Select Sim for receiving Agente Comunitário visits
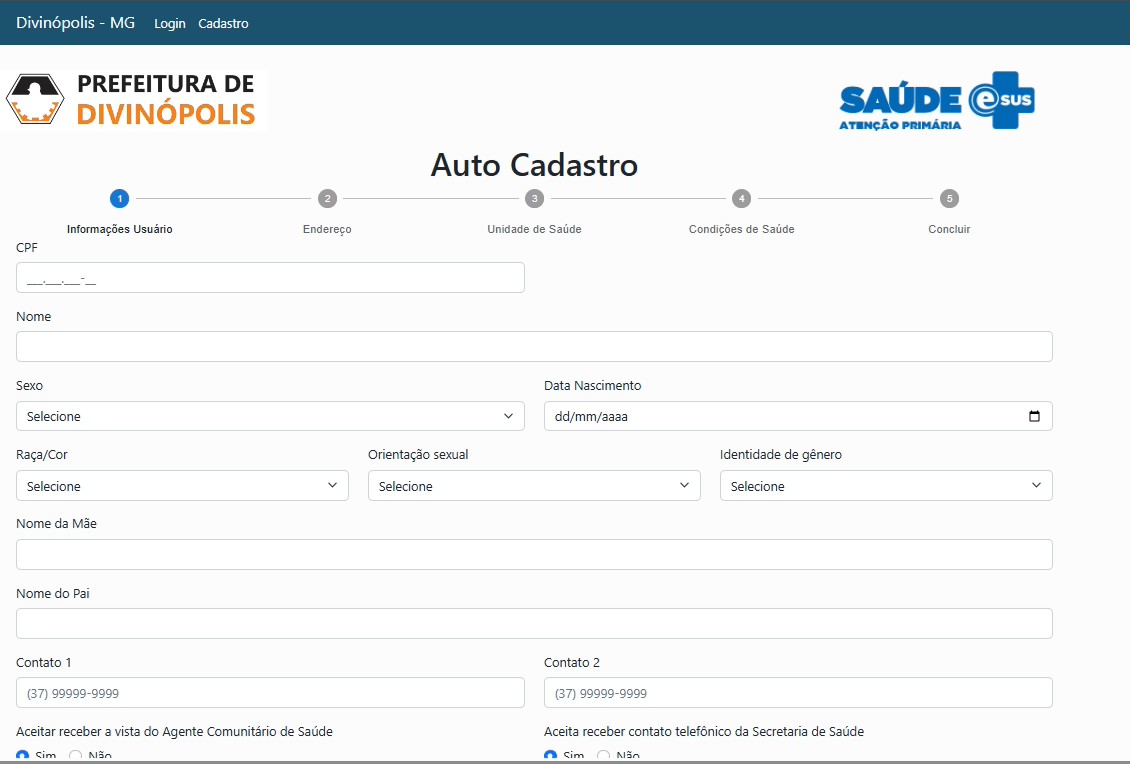The height and width of the screenshot is (764, 1130). (22, 756)
